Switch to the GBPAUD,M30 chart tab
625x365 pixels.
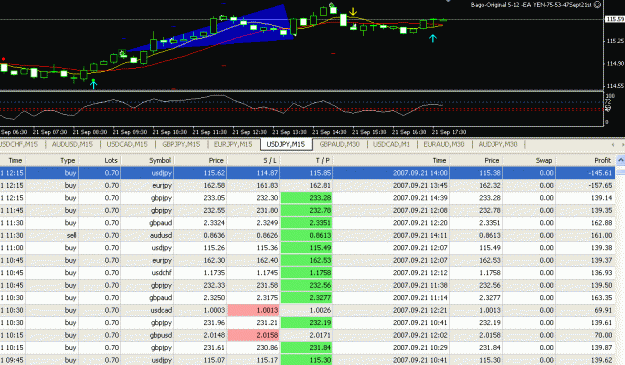(340, 144)
